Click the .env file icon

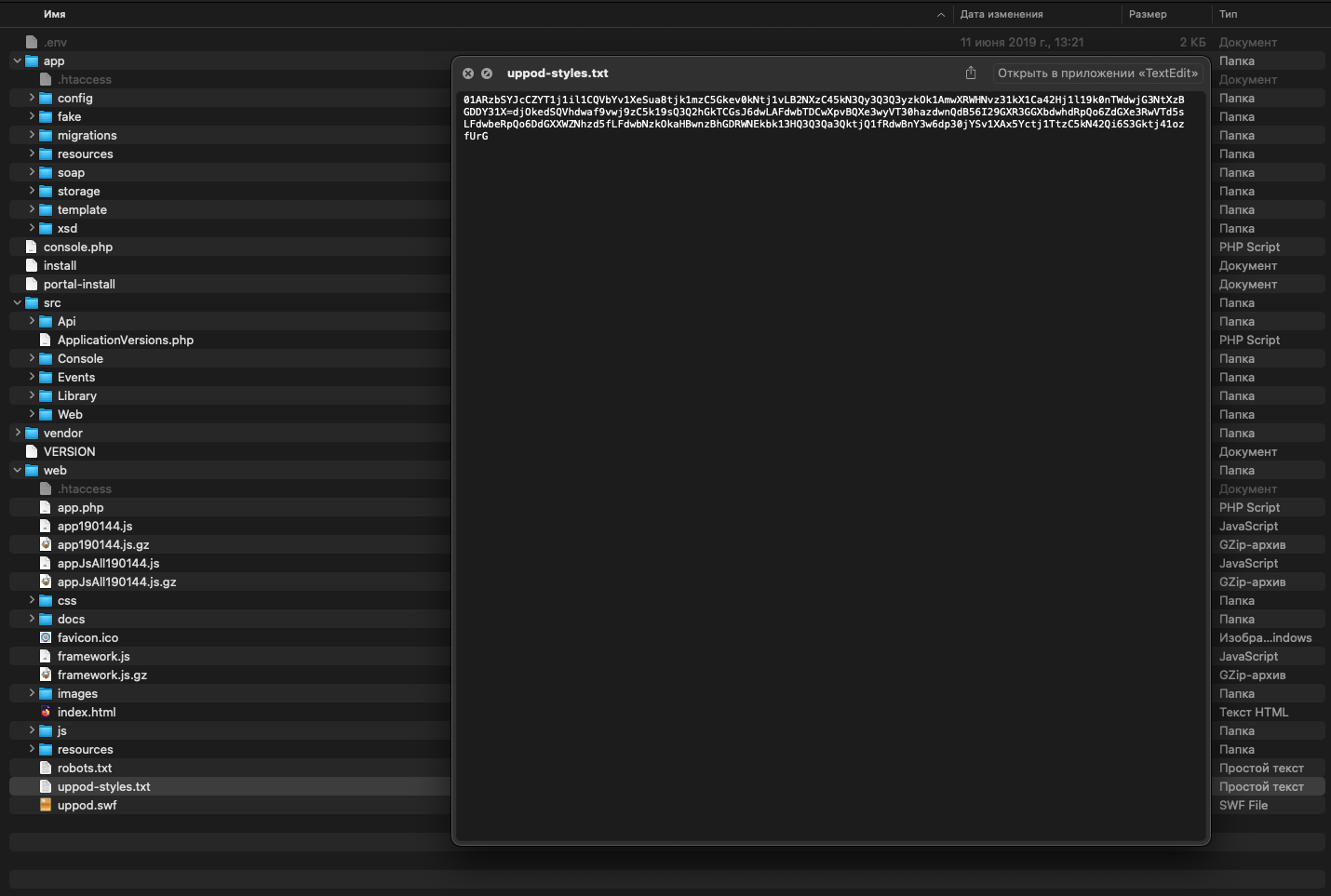click(x=32, y=42)
